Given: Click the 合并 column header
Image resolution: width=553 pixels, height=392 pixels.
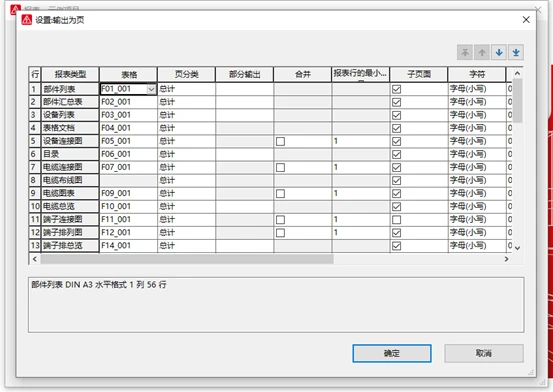Looking at the screenshot, I should click(303, 74).
